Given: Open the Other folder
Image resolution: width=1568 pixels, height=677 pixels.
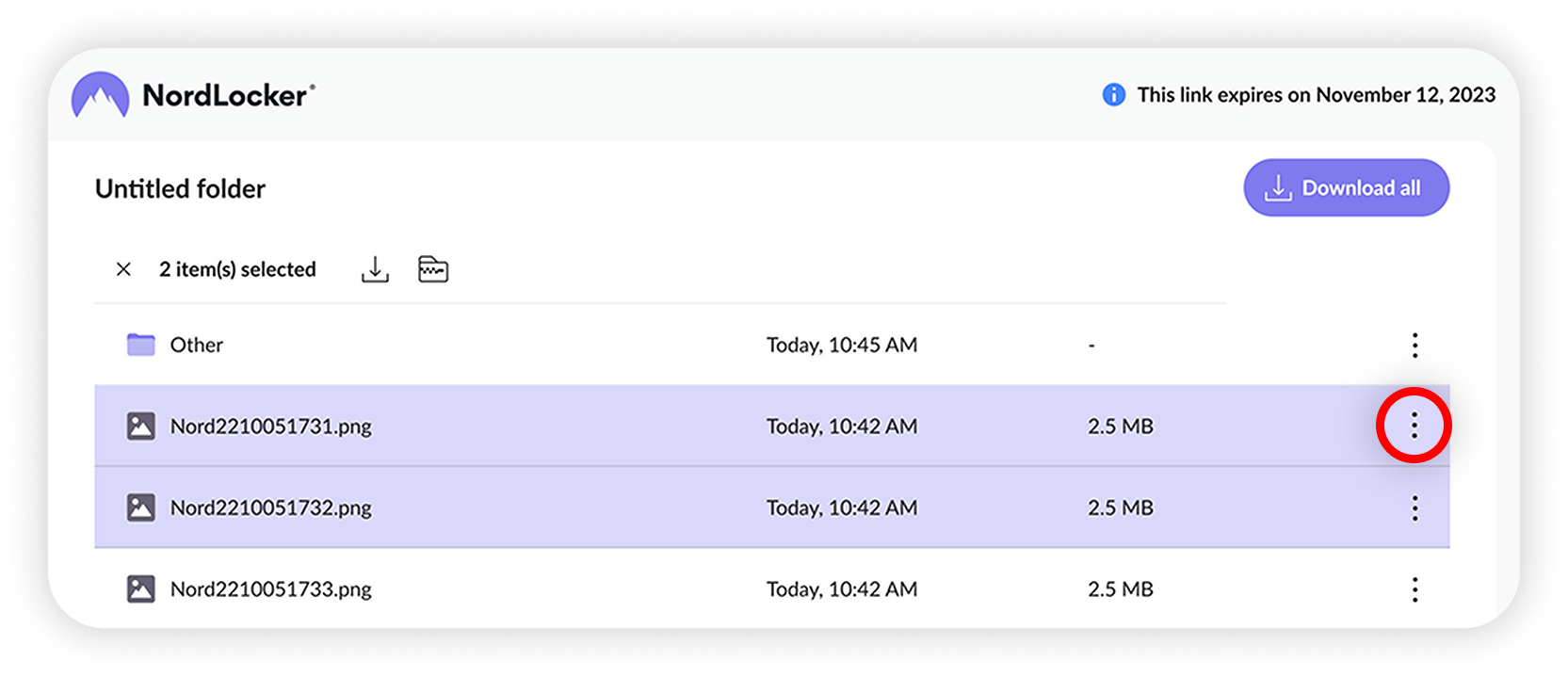Looking at the screenshot, I should pos(196,345).
